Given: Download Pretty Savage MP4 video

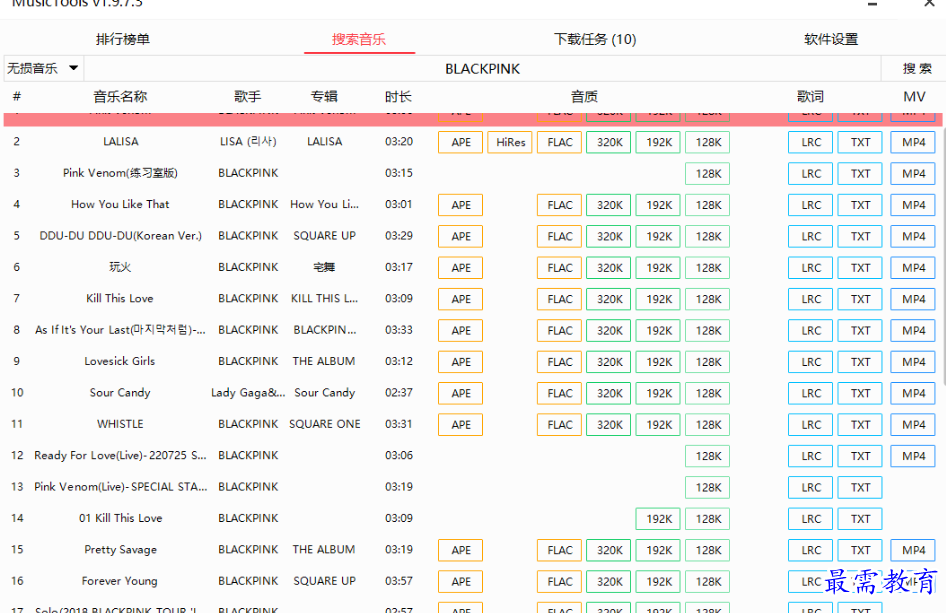Looking at the screenshot, I should 913,550.
